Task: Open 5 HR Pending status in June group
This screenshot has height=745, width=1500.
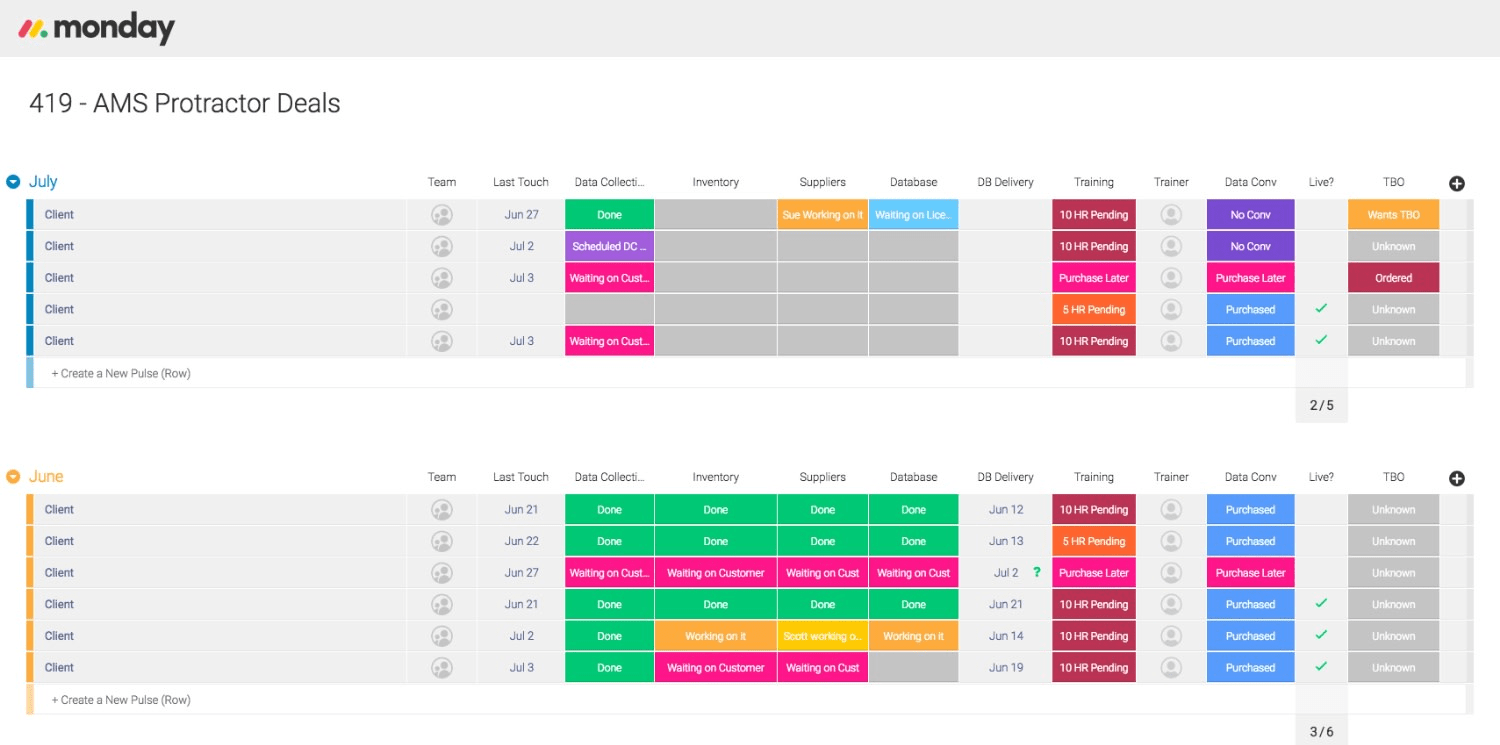Action: (x=1093, y=541)
